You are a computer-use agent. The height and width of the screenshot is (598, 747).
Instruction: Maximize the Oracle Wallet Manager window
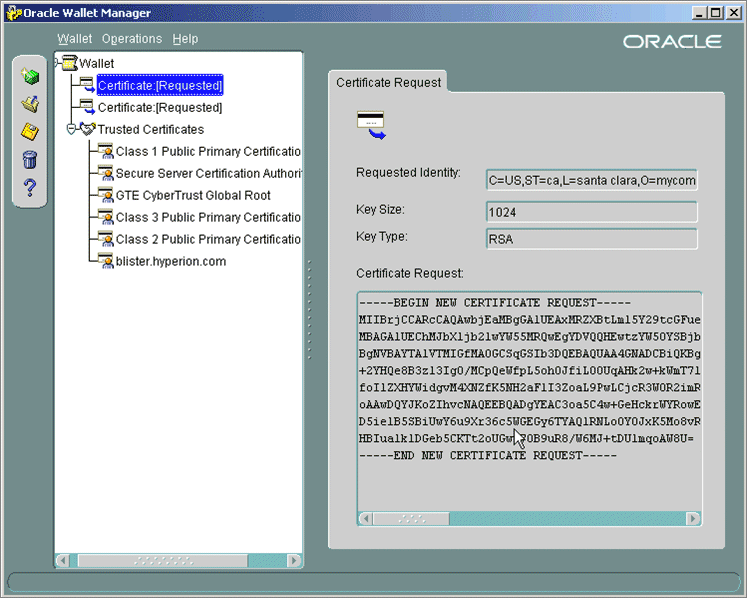(x=716, y=13)
